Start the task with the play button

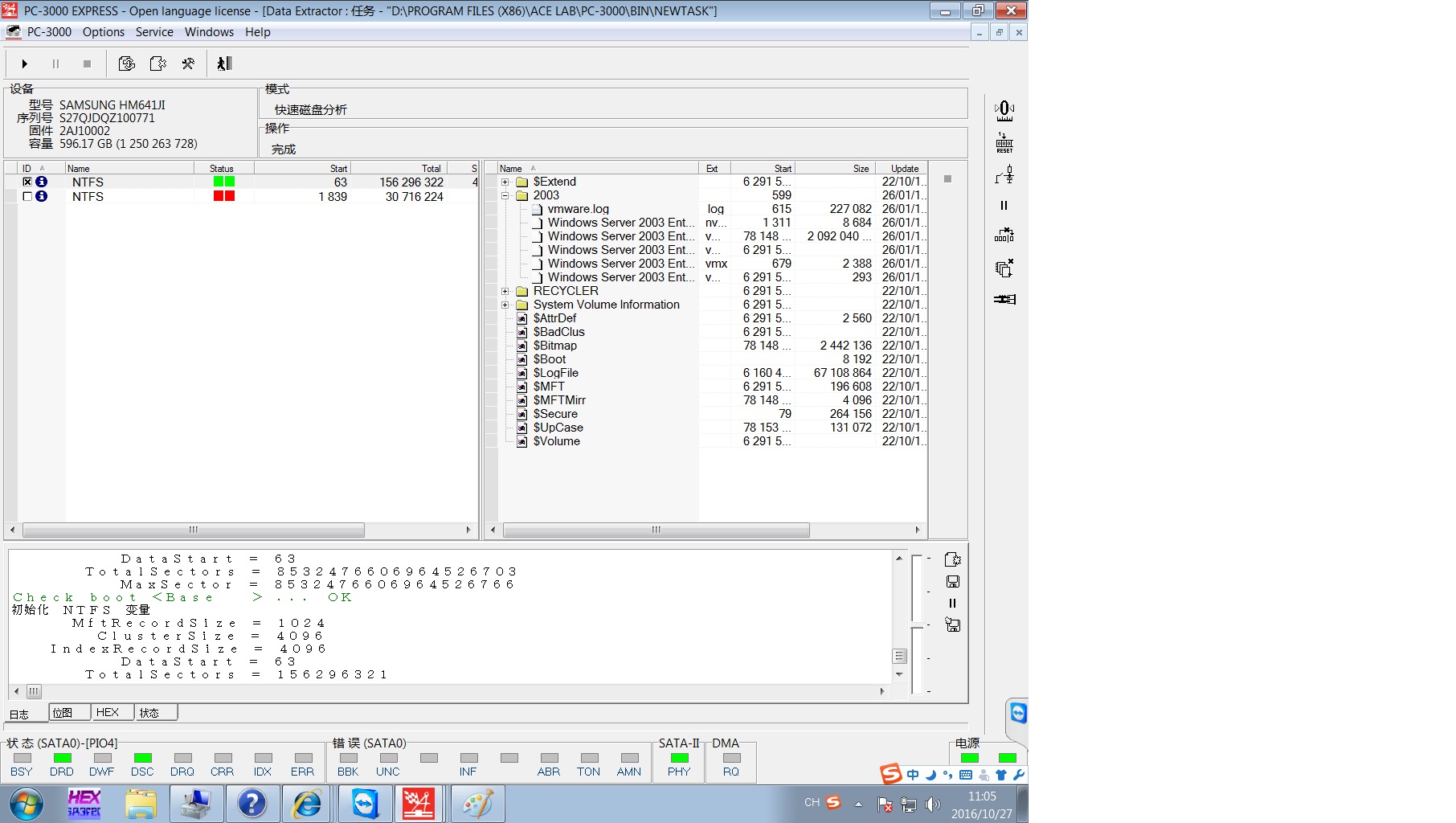[25, 63]
